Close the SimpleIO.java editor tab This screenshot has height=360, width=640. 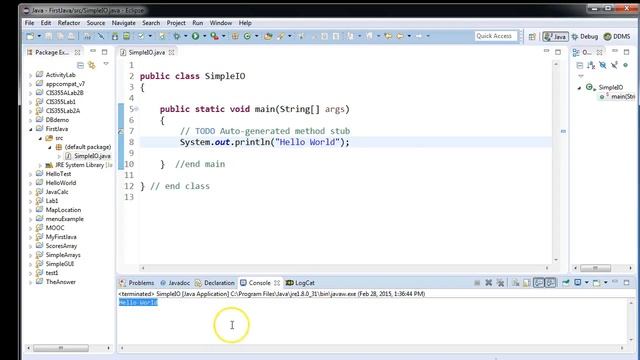171,52
